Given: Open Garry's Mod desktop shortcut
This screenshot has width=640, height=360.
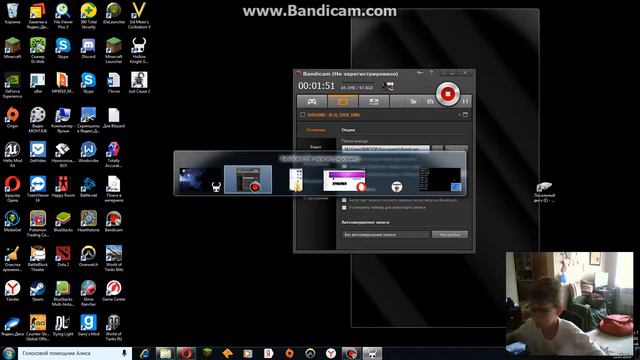Looking at the screenshot, I should pyautogui.click(x=88, y=326).
